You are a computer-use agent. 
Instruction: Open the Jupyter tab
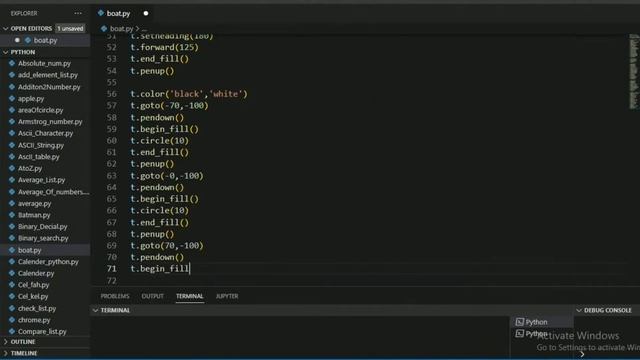tap(227, 296)
